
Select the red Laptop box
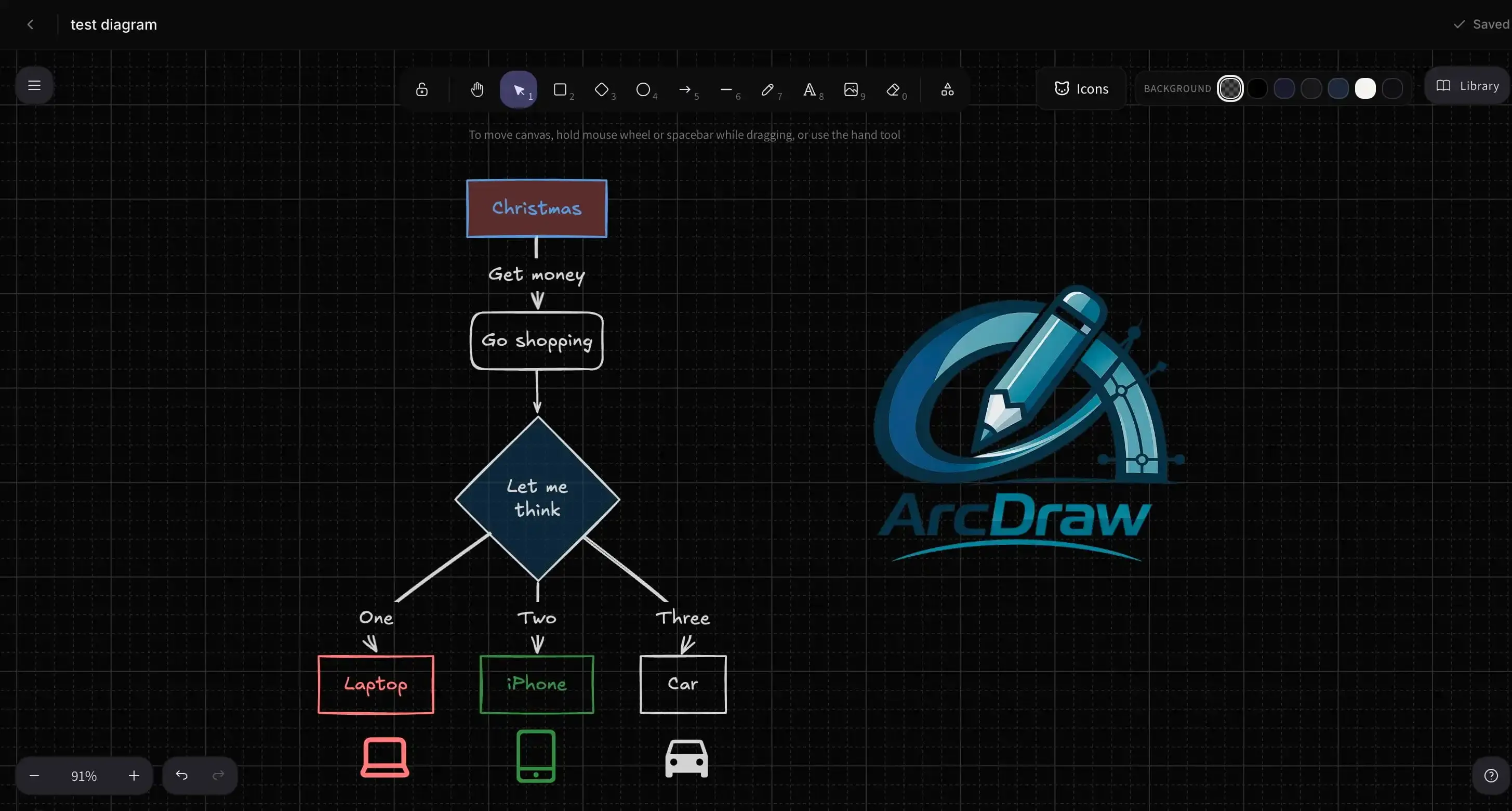376,685
